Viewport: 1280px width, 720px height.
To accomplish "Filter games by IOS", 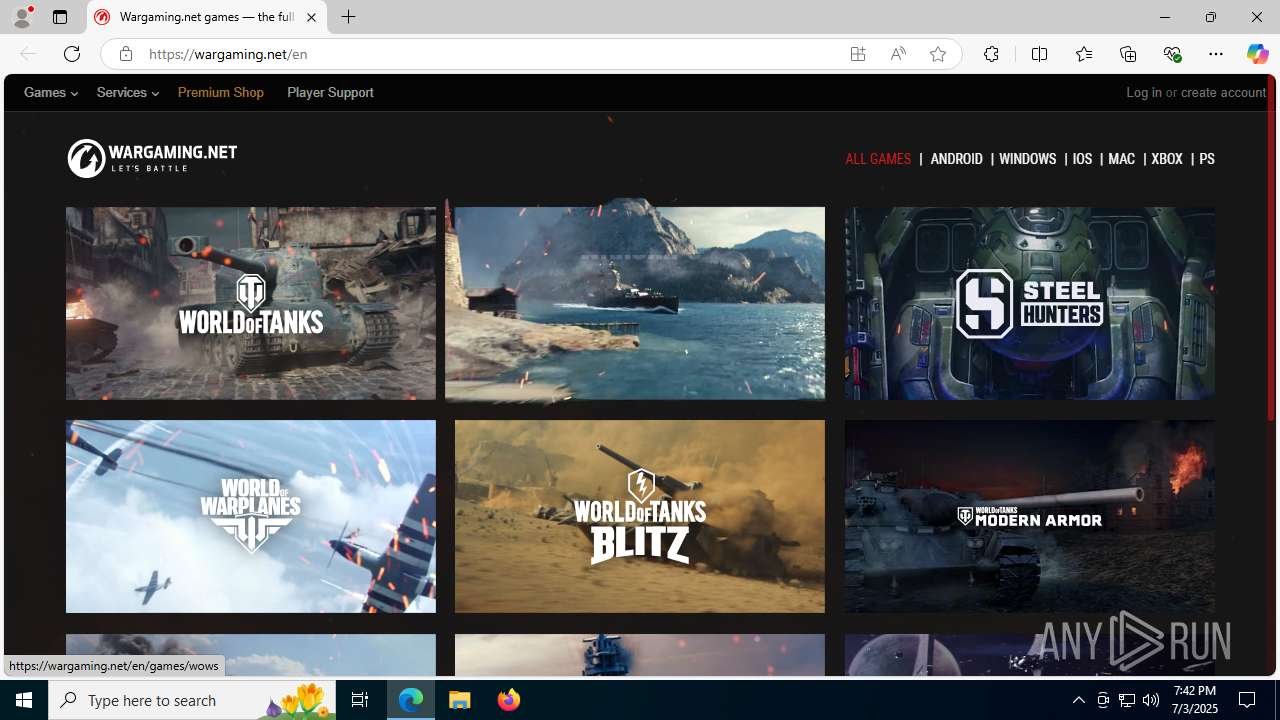I will [1082, 159].
